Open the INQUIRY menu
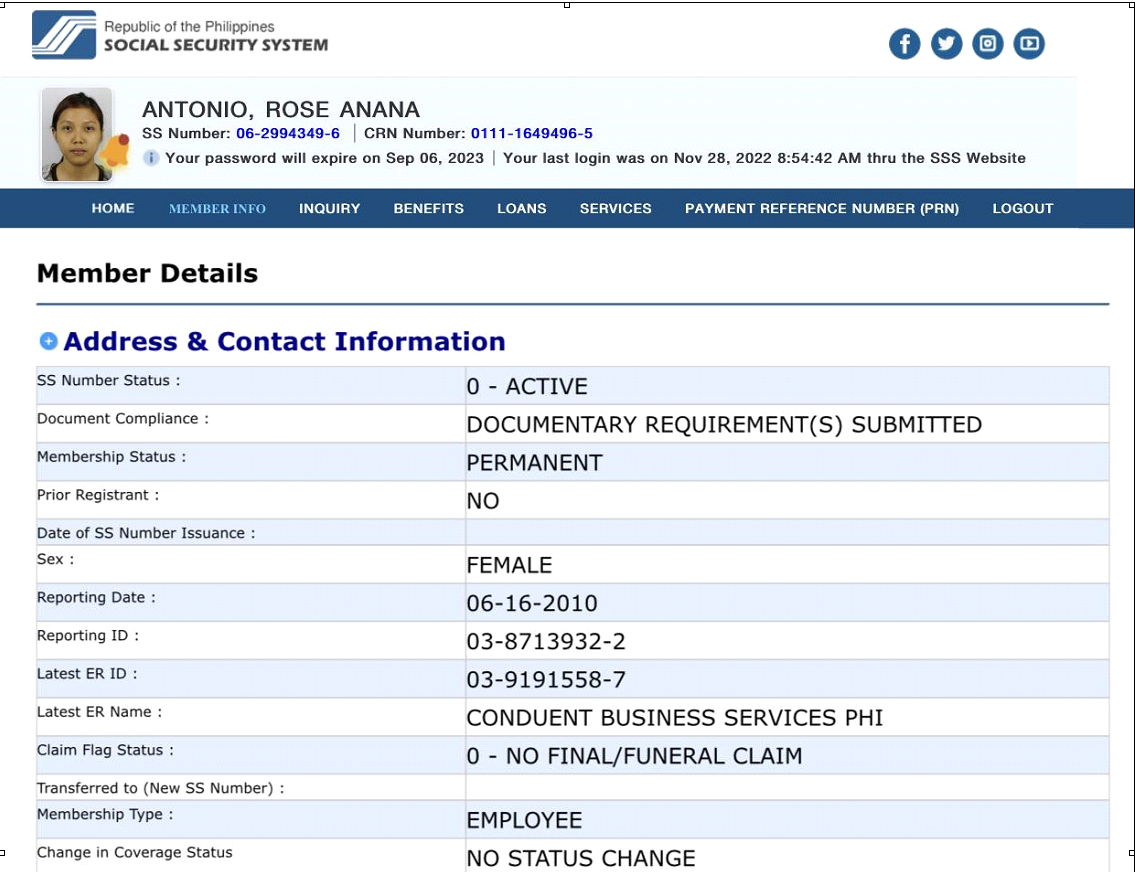The image size is (1135, 872). tap(329, 209)
